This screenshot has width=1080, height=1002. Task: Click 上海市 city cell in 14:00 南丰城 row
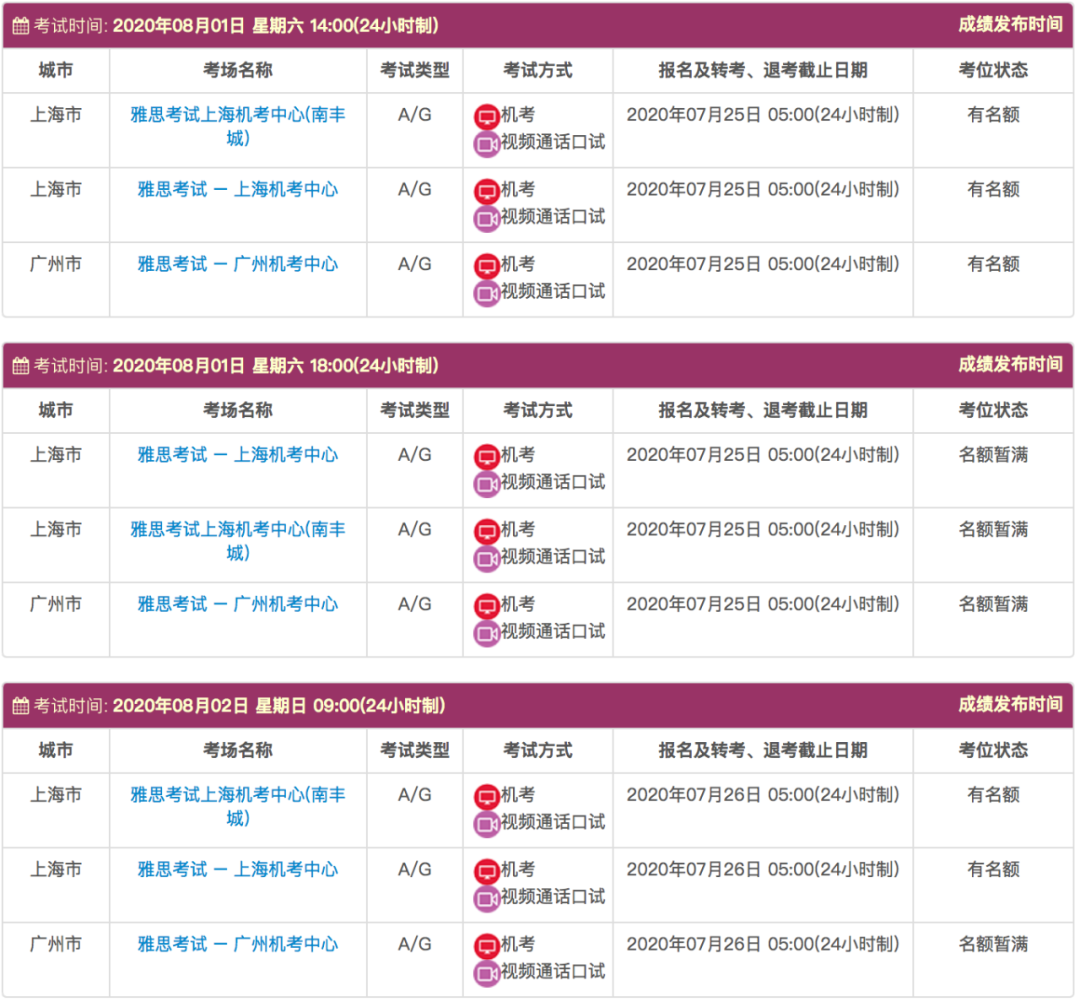(x=56, y=115)
